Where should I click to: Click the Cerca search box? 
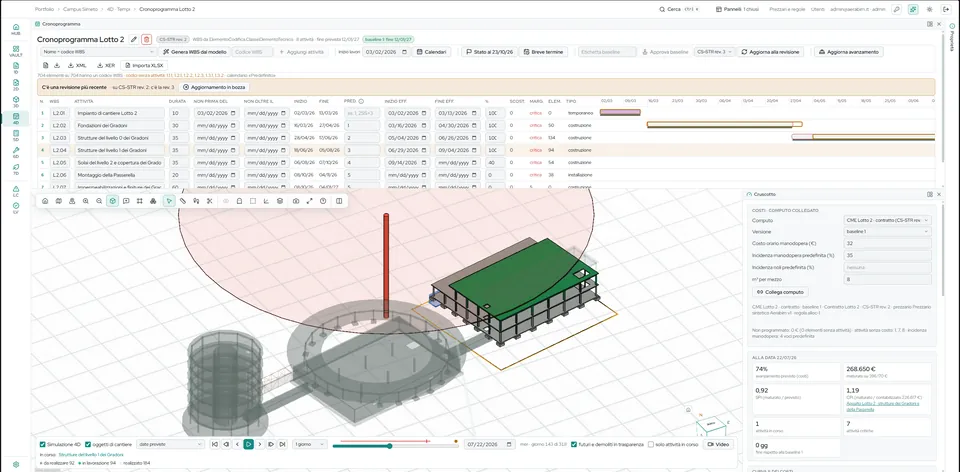point(681,9)
